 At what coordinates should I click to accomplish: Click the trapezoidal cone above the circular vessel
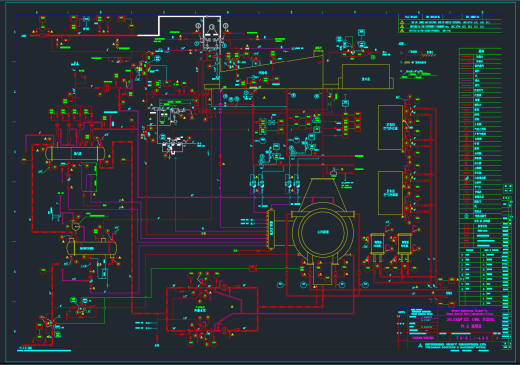click(x=323, y=195)
